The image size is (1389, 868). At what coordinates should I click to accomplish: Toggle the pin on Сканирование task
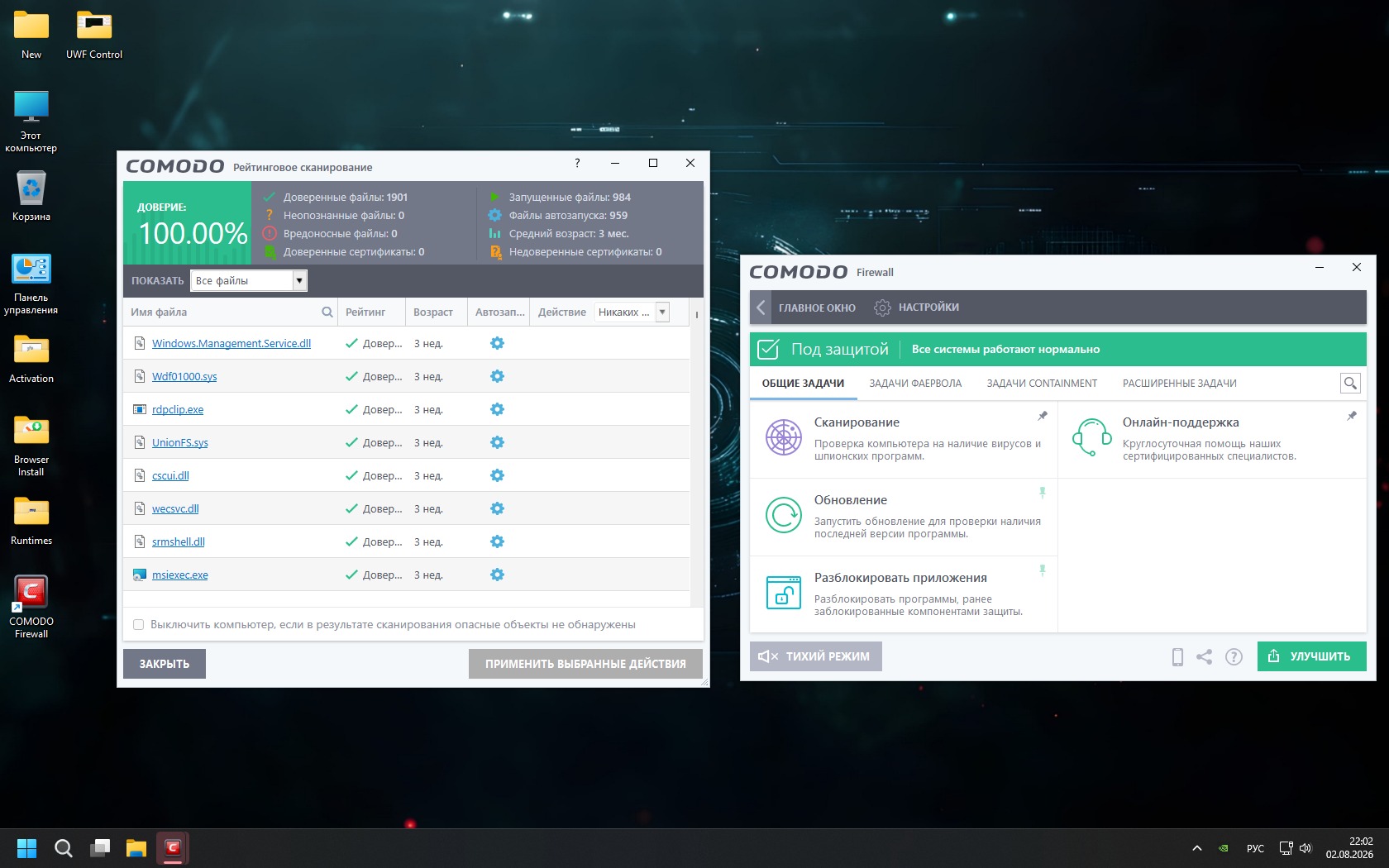click(x=1043, y=416)
